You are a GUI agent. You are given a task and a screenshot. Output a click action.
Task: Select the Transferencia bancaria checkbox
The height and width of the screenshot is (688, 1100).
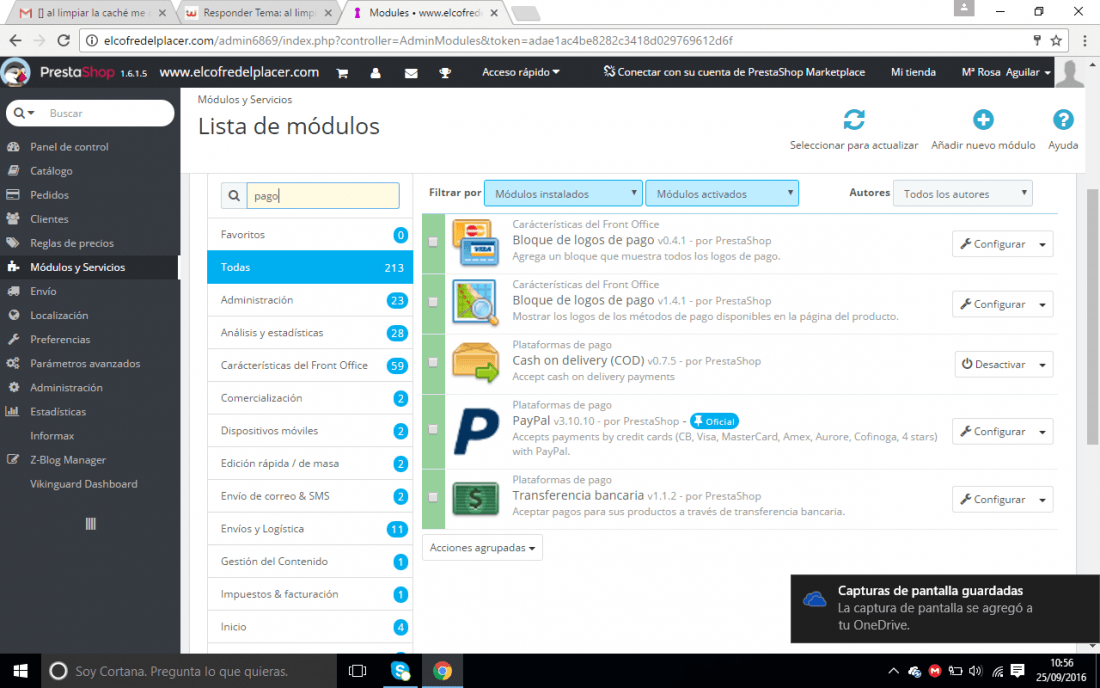(433, 497)
